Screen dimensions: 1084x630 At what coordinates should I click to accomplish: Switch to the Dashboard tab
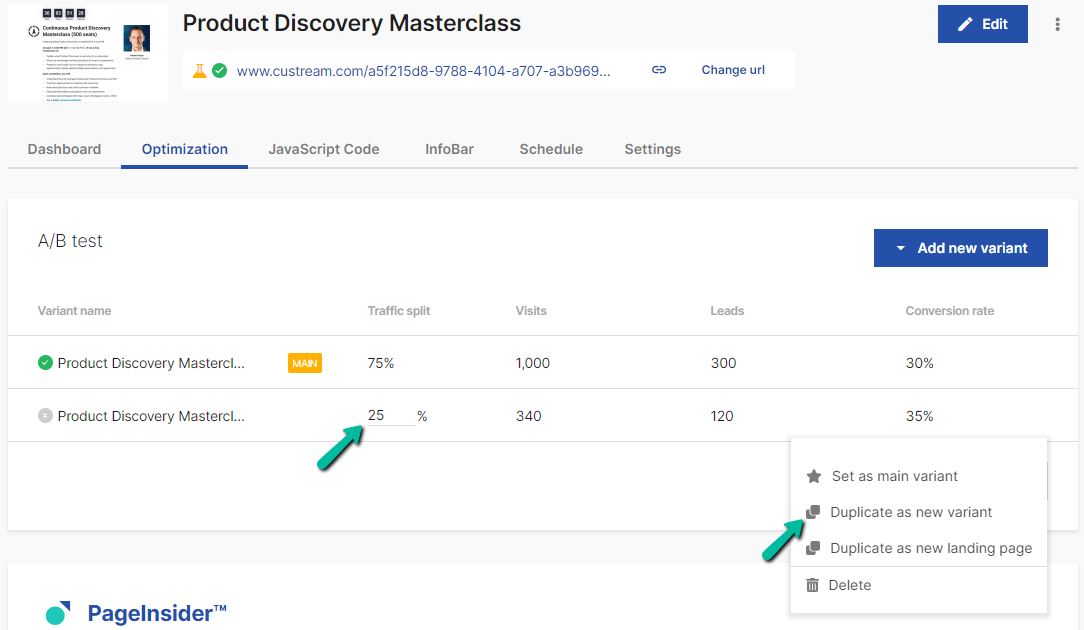[x=64, y=149]
